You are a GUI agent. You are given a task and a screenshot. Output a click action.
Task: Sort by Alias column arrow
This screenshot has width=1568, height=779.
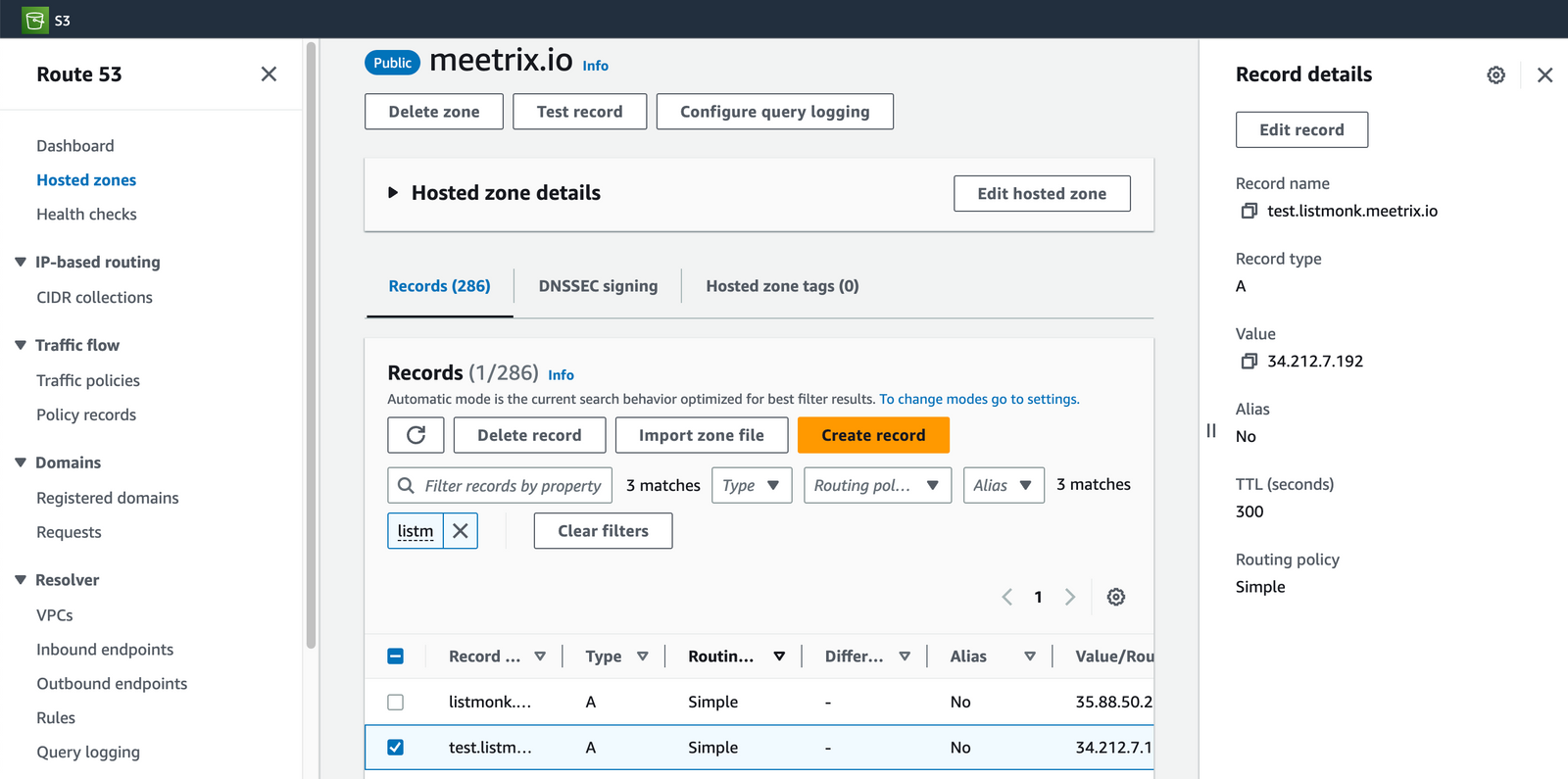(1030, 657)
